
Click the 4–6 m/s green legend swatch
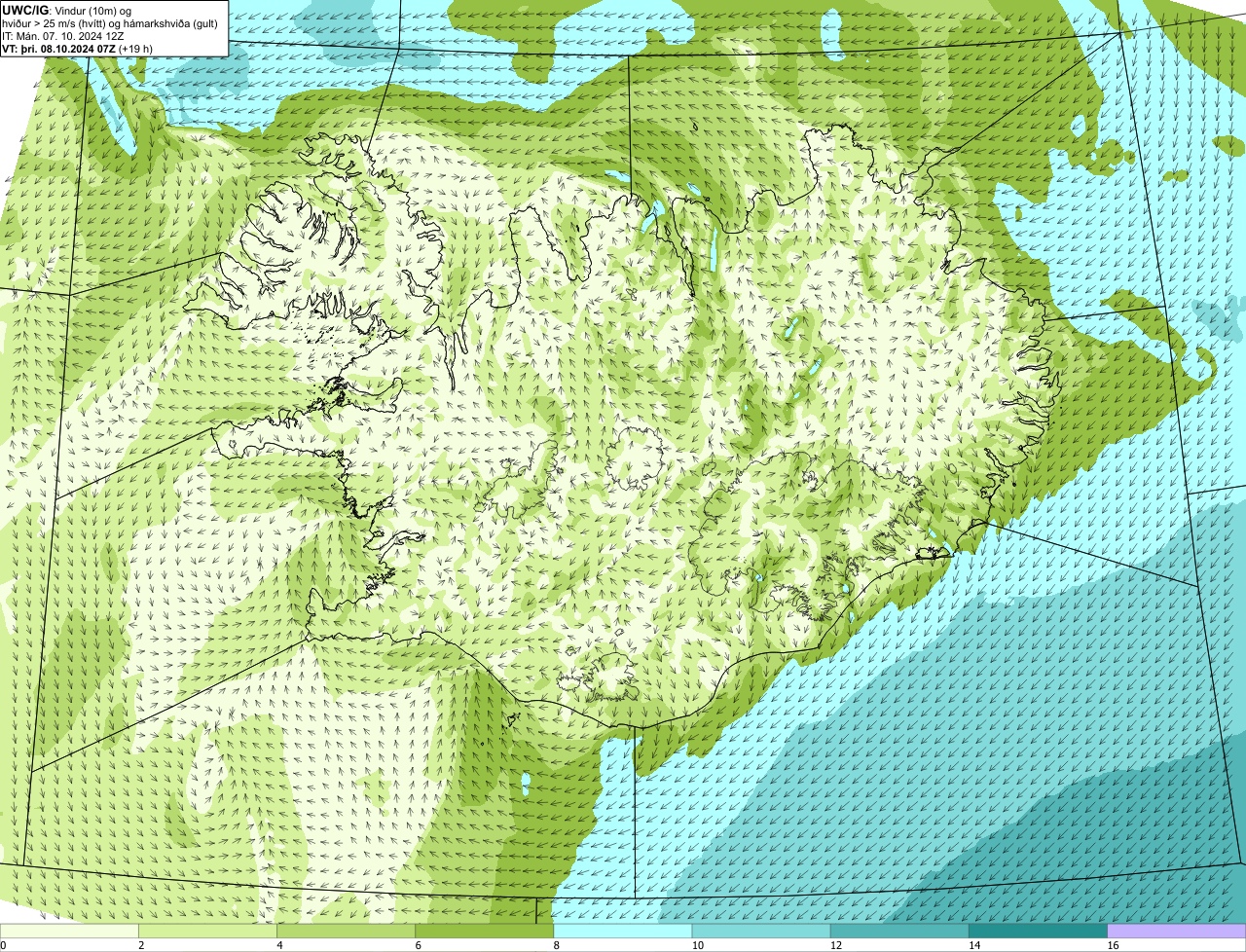(x=346, y=932)
